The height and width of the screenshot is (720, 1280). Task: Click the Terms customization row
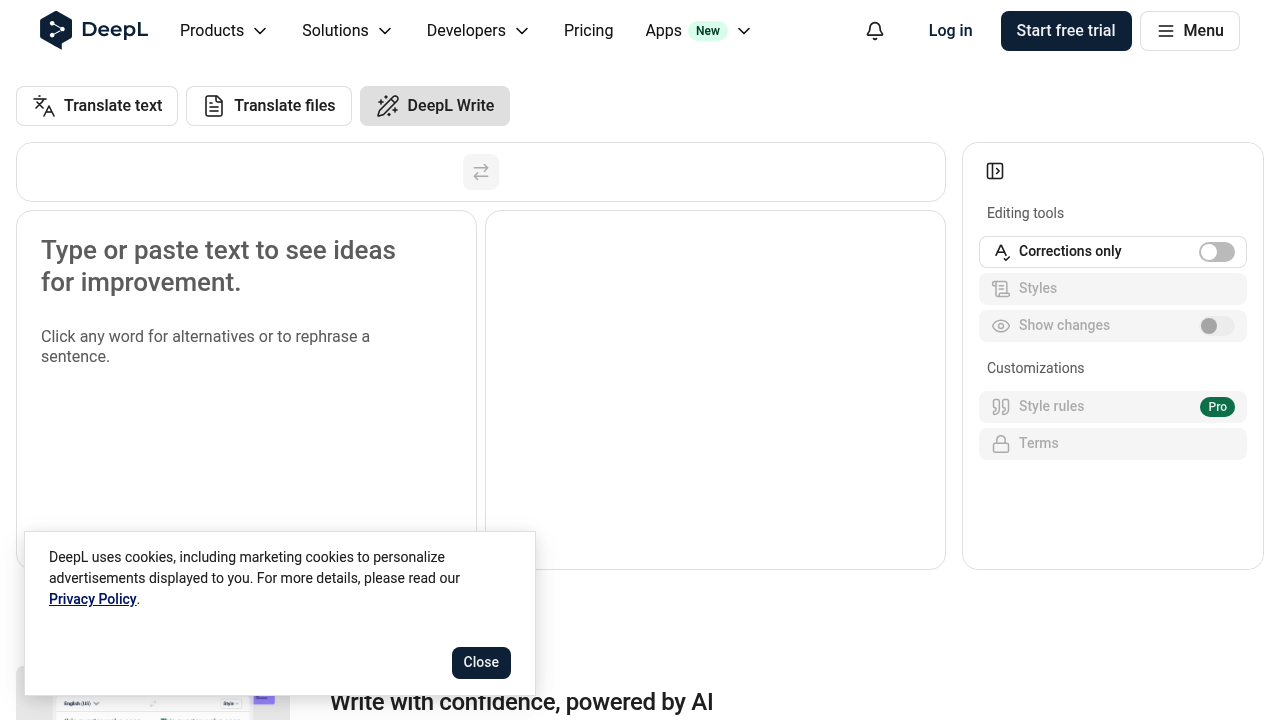point(1113,444)
